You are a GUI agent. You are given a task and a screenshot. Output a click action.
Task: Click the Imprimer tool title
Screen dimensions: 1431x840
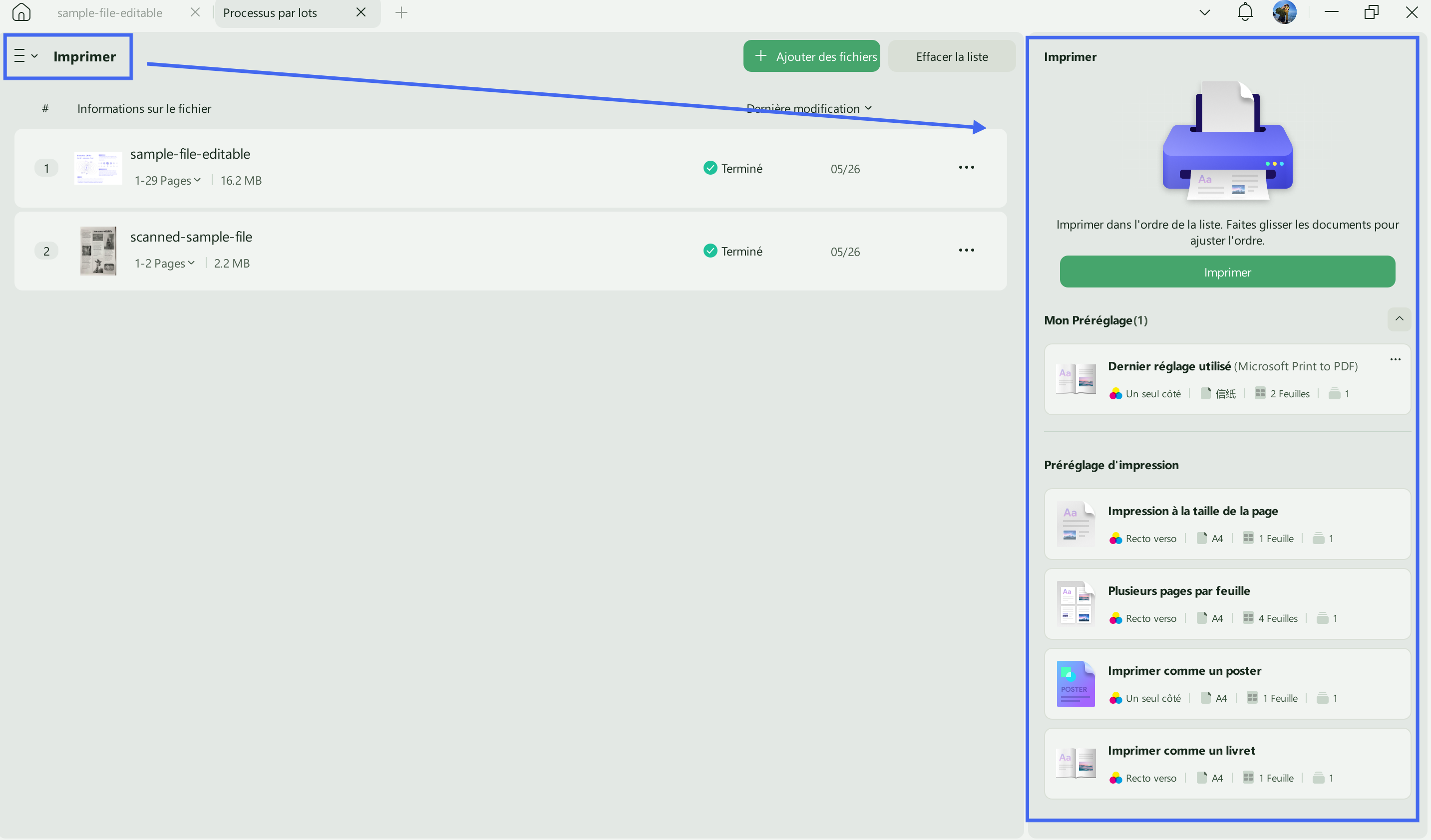pyautogui.click(x=84, y=56)
